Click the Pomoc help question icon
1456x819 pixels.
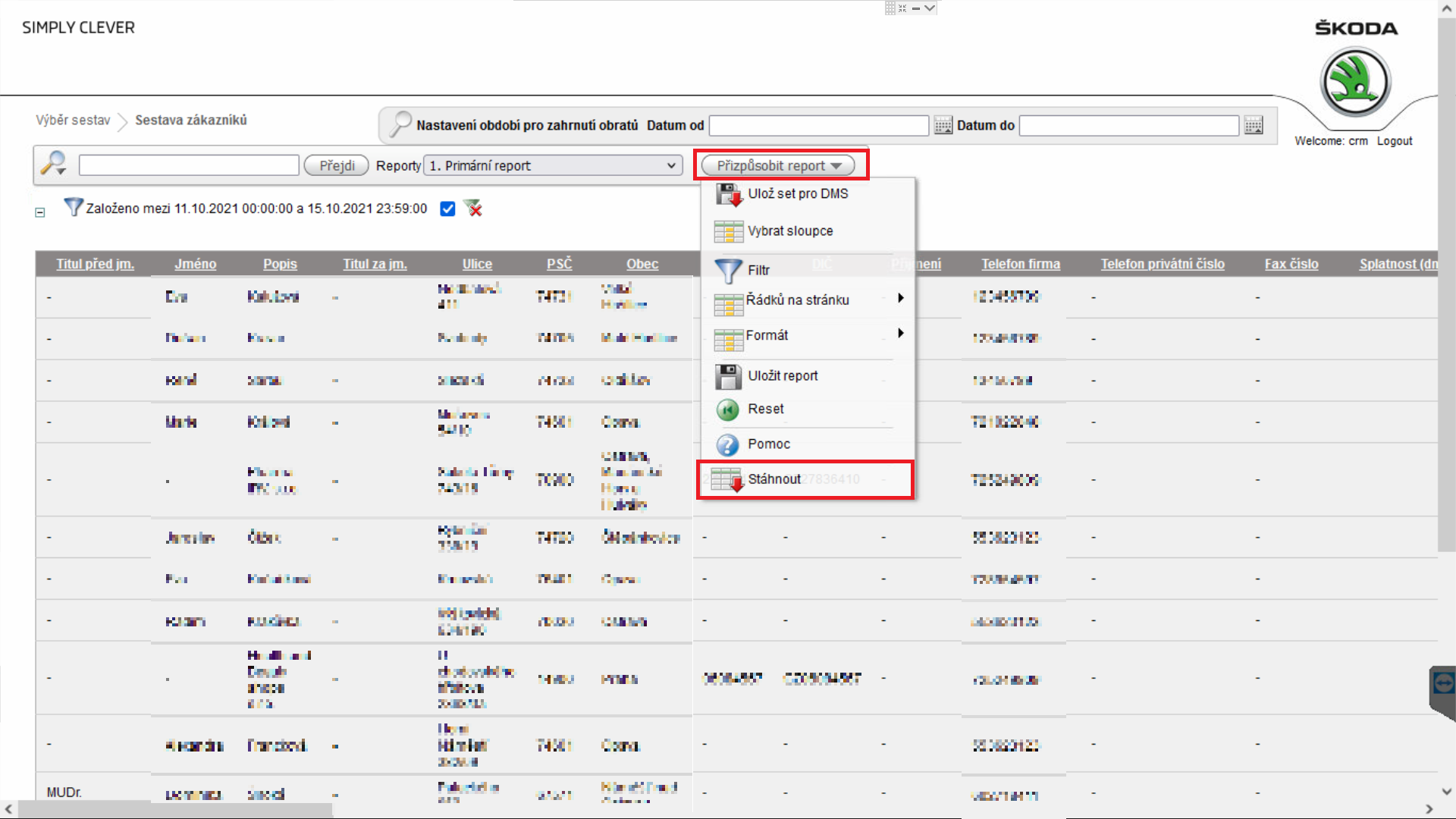(x=728, y=444)
